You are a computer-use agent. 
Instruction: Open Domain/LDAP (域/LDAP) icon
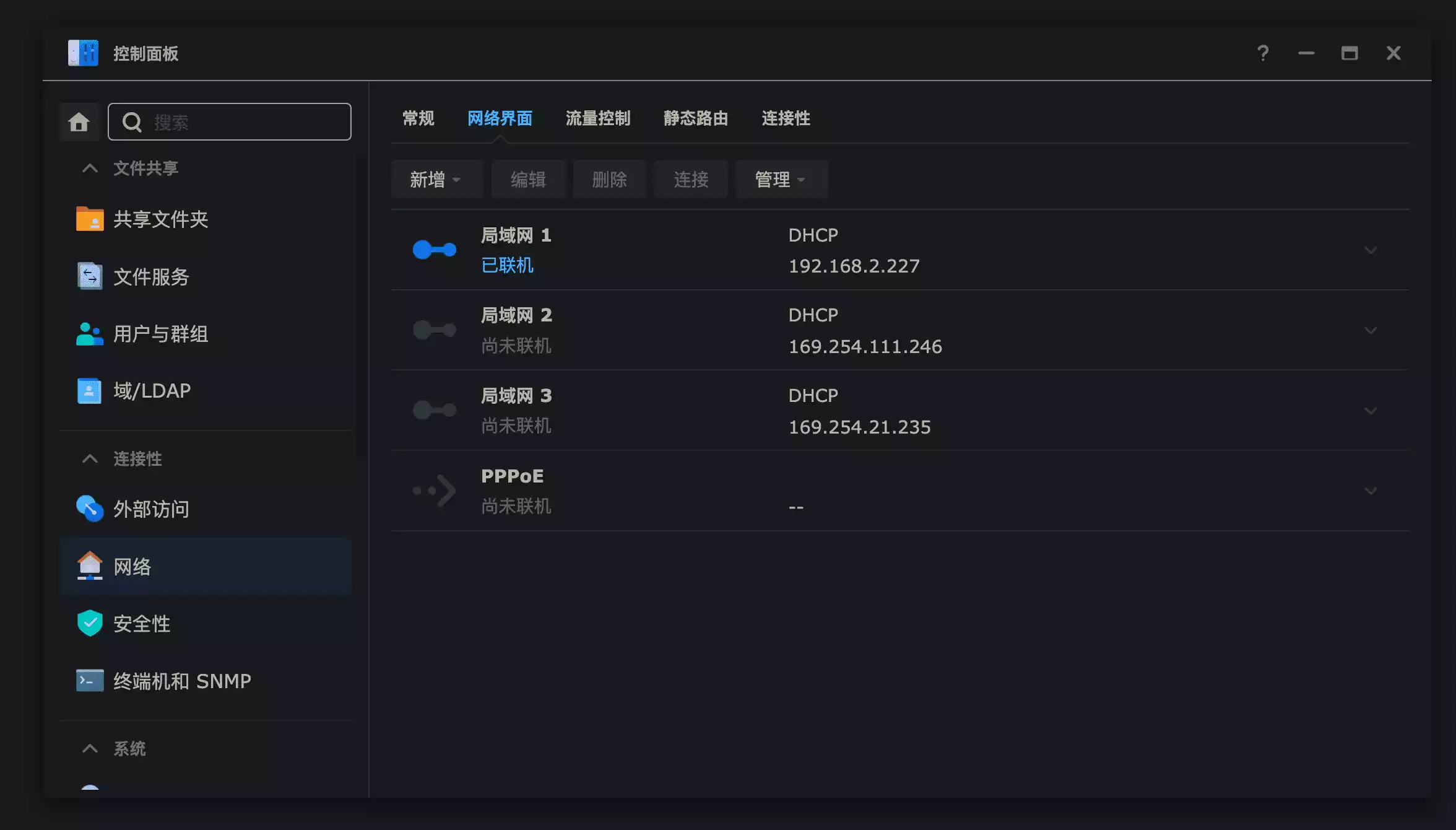[x=90, y=391]
